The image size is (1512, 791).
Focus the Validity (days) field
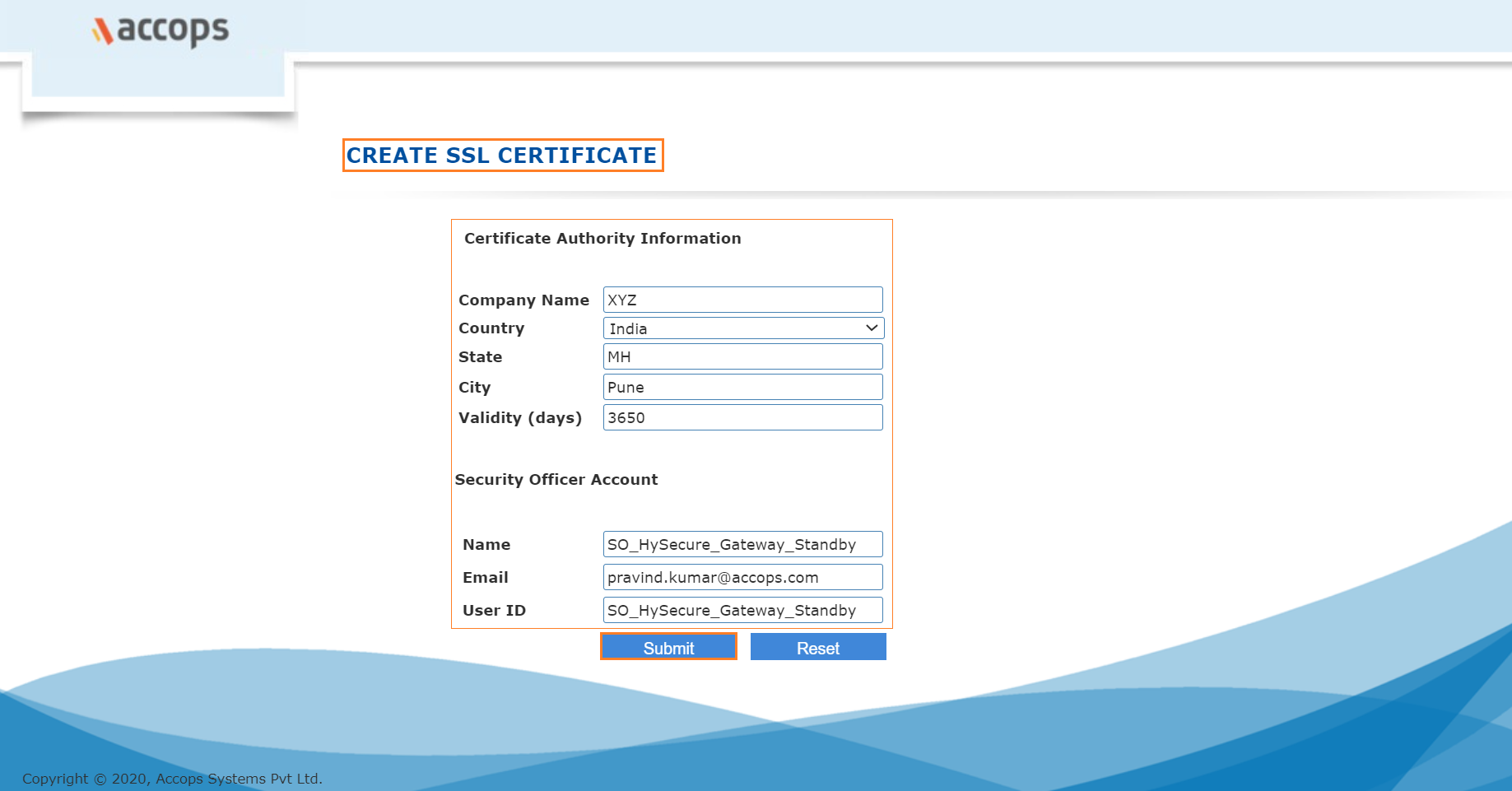pos(742,417)
